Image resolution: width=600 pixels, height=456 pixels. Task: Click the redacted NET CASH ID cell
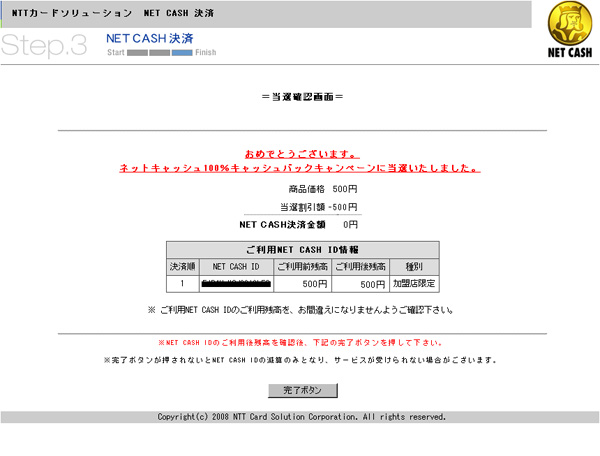[236, 284]
